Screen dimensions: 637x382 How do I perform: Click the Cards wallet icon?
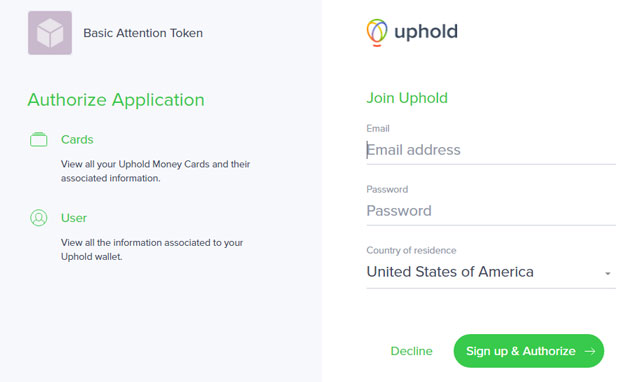39,139
